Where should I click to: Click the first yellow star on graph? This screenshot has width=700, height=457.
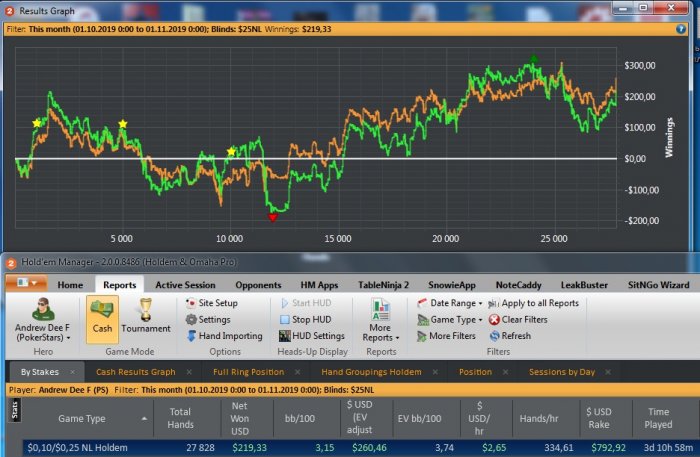pos(37,123)
